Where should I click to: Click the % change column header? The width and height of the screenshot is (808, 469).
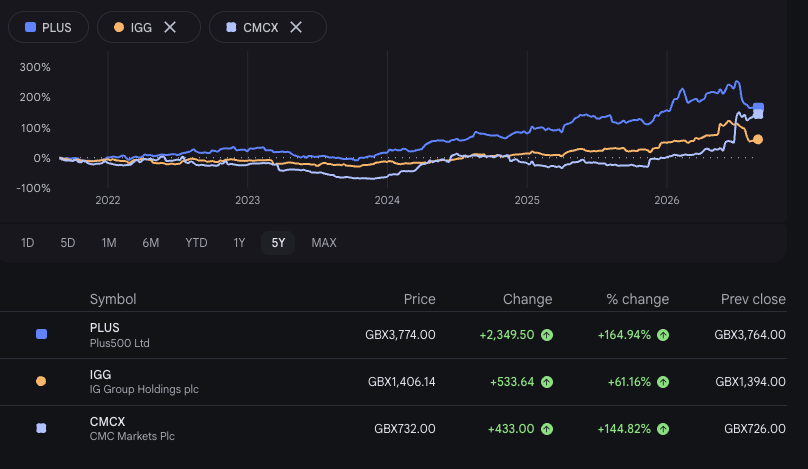point(637,299)
